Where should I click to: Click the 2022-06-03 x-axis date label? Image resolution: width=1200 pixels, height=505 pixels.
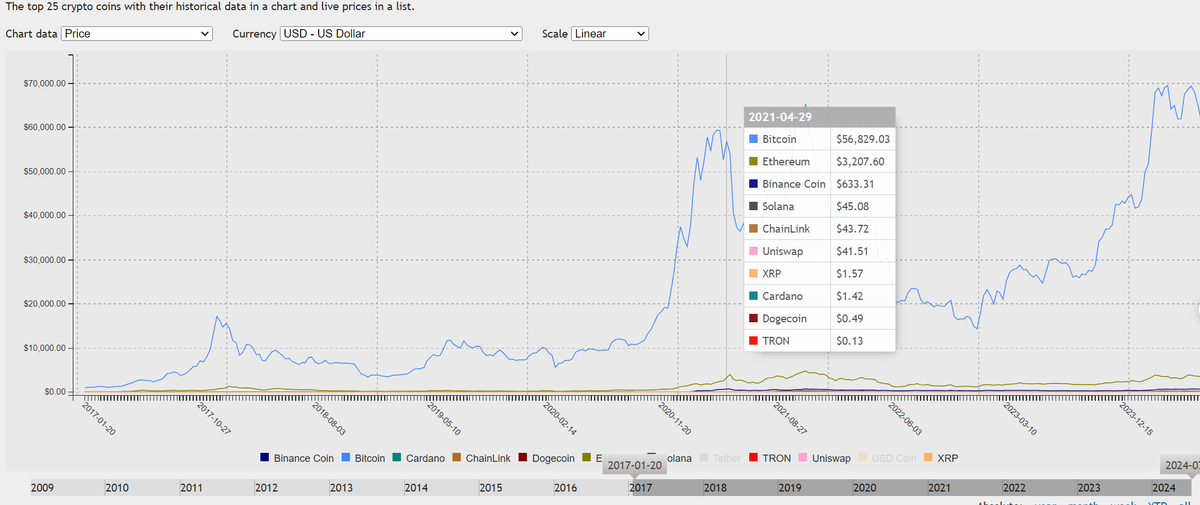pos(903,419)
